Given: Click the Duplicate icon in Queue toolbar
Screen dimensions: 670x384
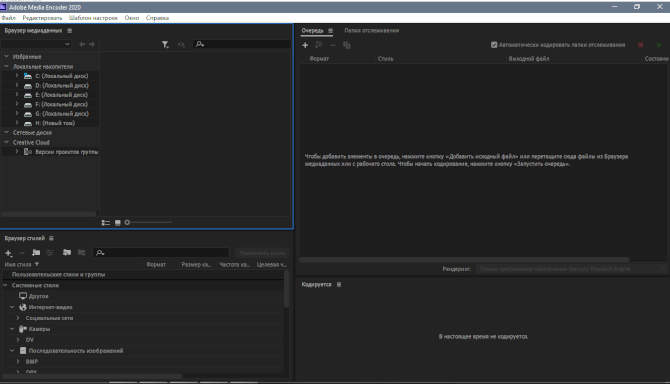Looking at the screenshot, I should (x=347, y=45).
